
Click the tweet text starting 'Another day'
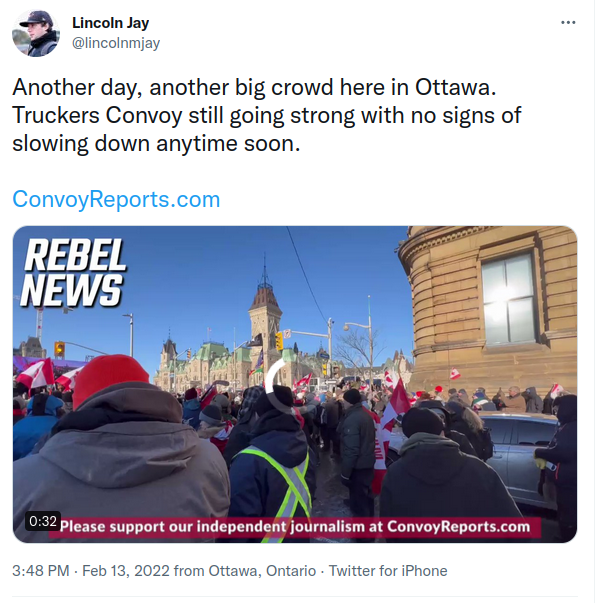tap(254, 87)
